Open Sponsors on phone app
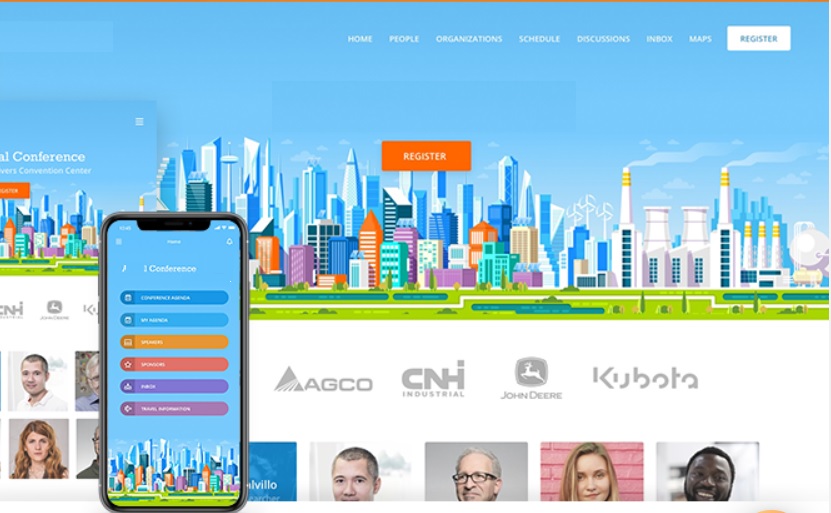 (x=174, y=364)
